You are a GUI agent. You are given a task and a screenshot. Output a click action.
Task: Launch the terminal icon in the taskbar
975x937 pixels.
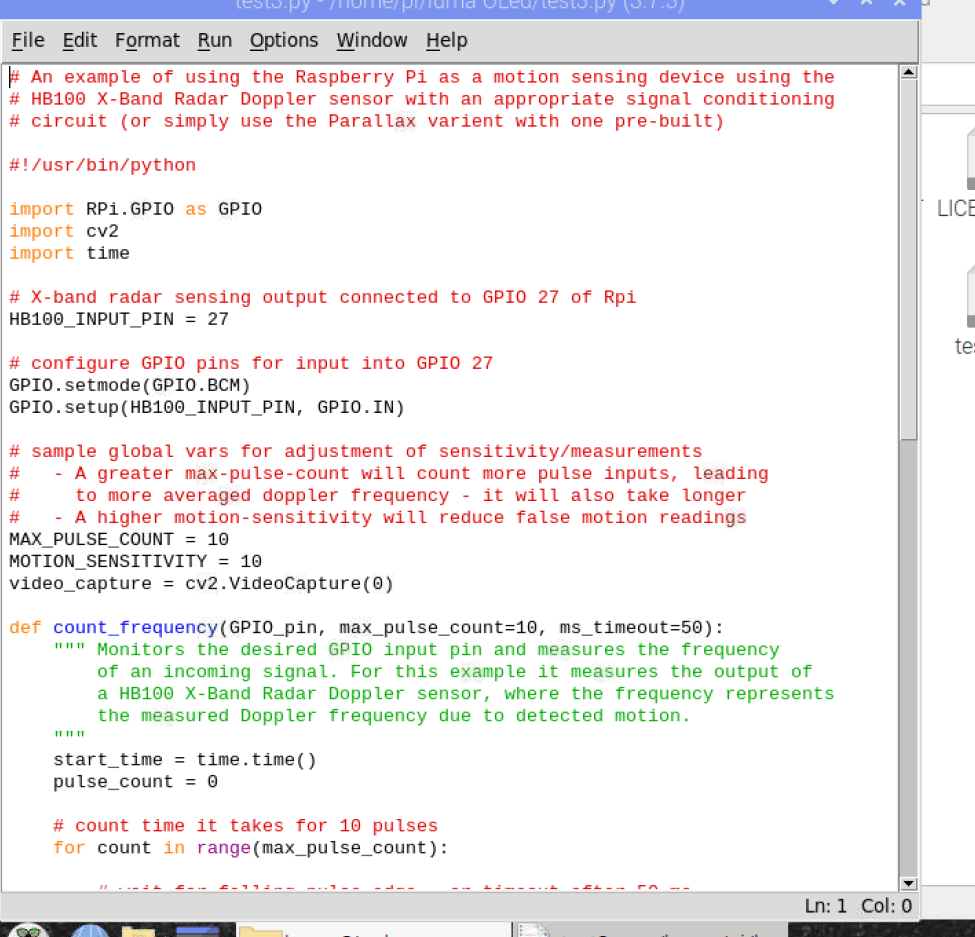pyautogui.click(x=196, y=931)
